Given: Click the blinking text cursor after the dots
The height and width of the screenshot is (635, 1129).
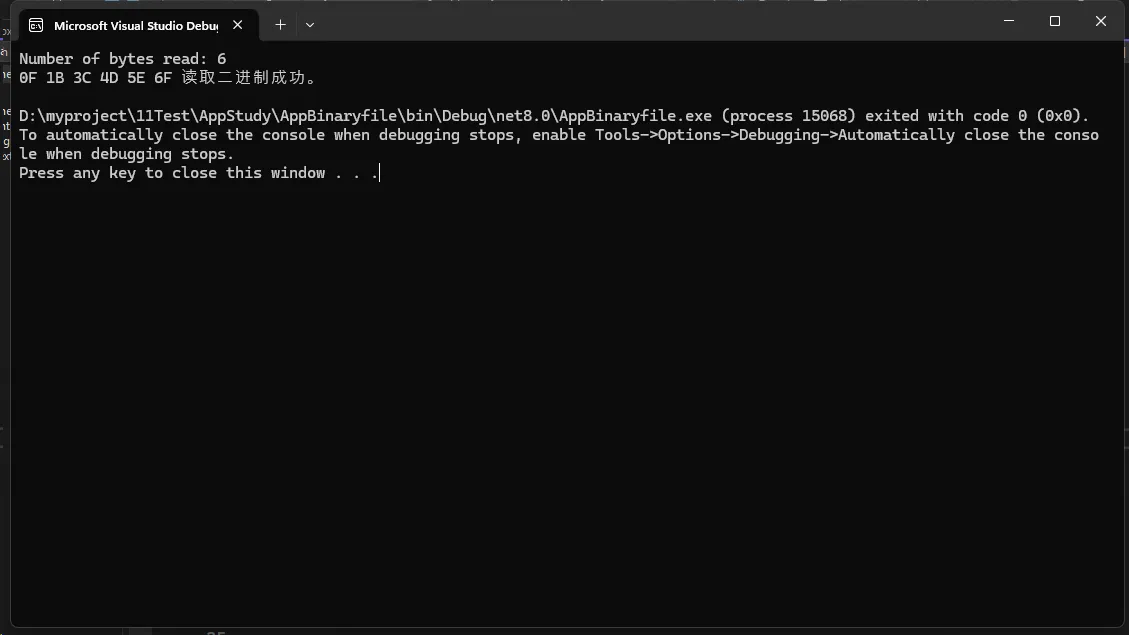Looking at the screenshot, I should [379, 173].
